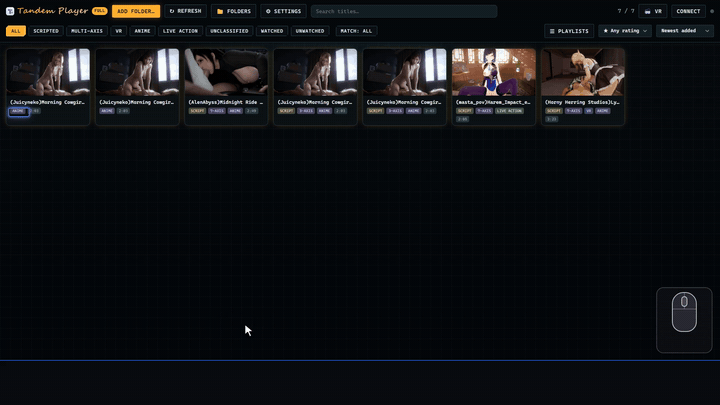
Task: Open the Folders manager
Action: [x=234, y=11]
